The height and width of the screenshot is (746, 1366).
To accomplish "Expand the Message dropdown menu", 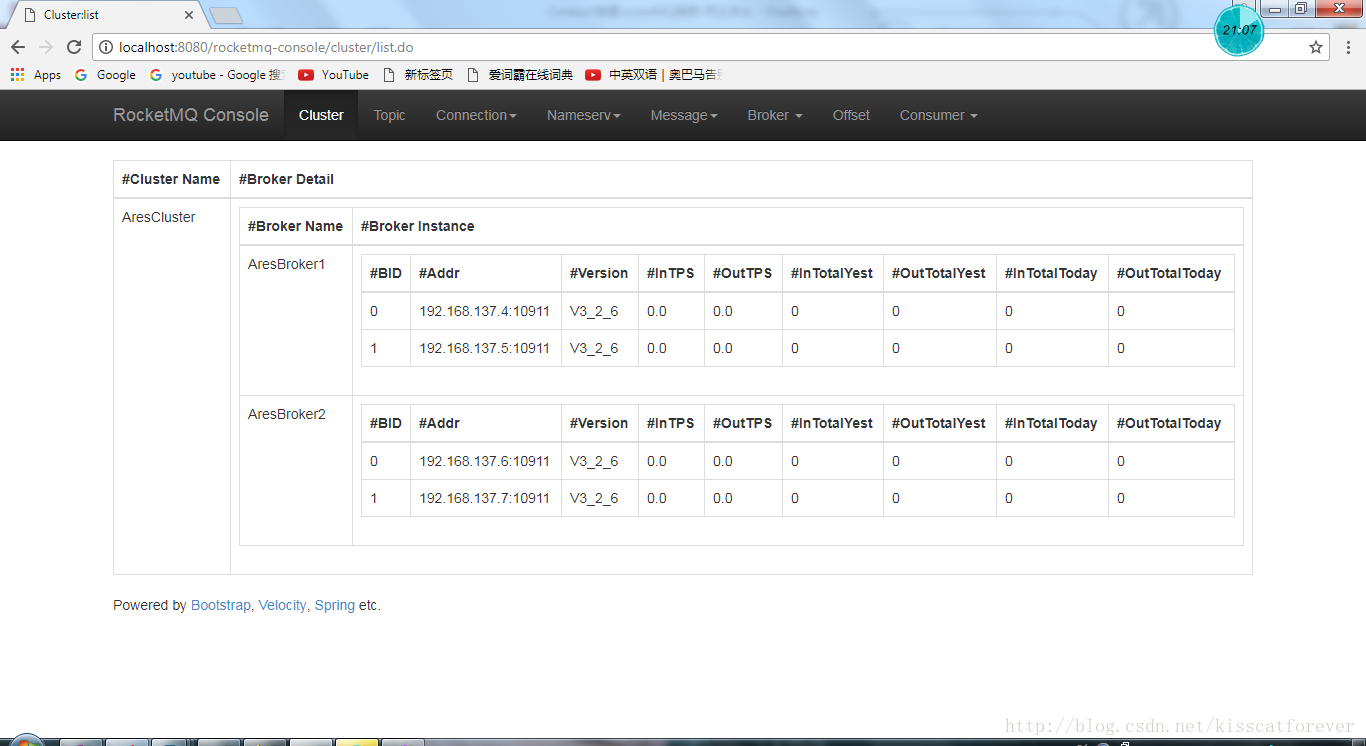I will (x=684, y=115).
